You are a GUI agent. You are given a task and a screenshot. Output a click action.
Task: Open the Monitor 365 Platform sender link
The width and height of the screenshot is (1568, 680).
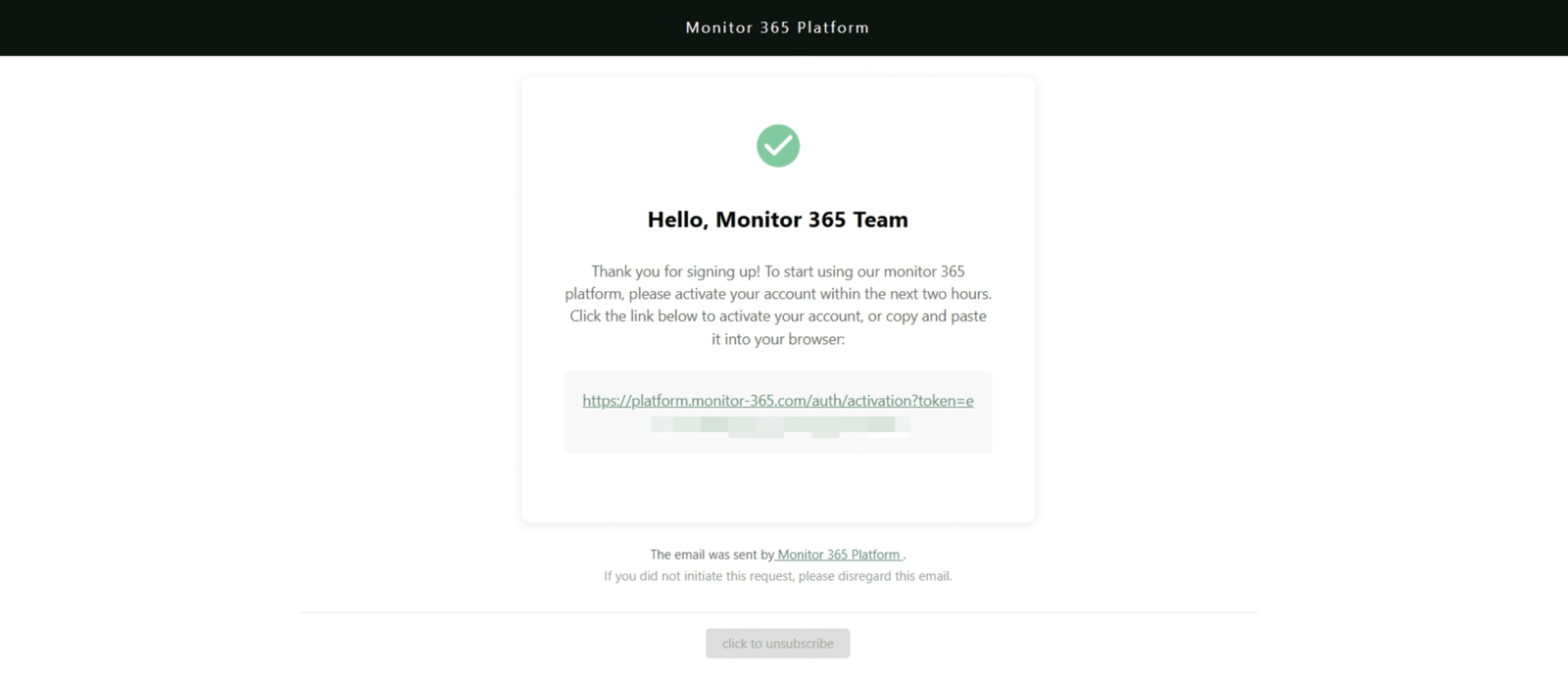pyautogui.click(x=839, y=555)
